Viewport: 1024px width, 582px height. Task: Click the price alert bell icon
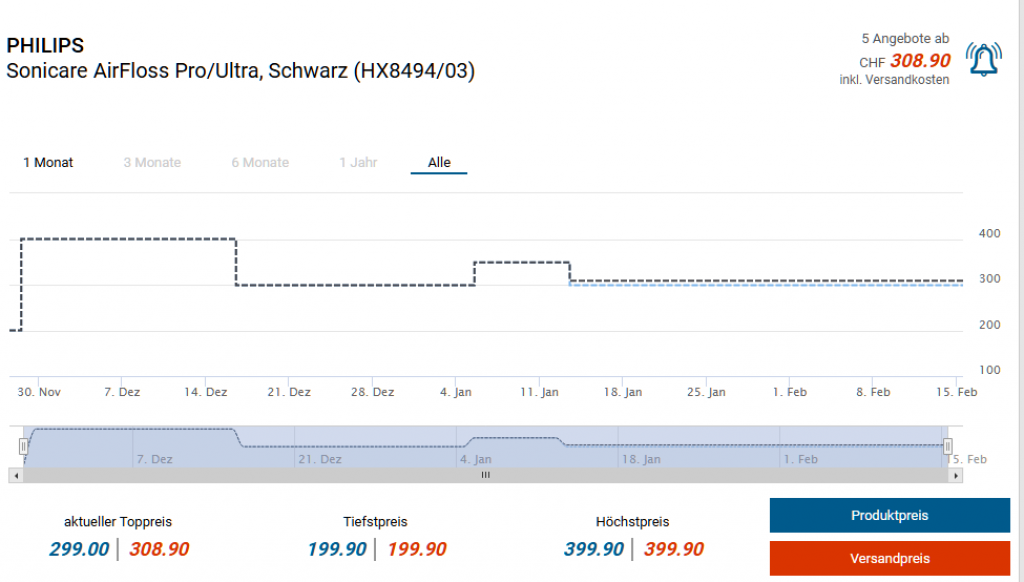coord(983,60)
